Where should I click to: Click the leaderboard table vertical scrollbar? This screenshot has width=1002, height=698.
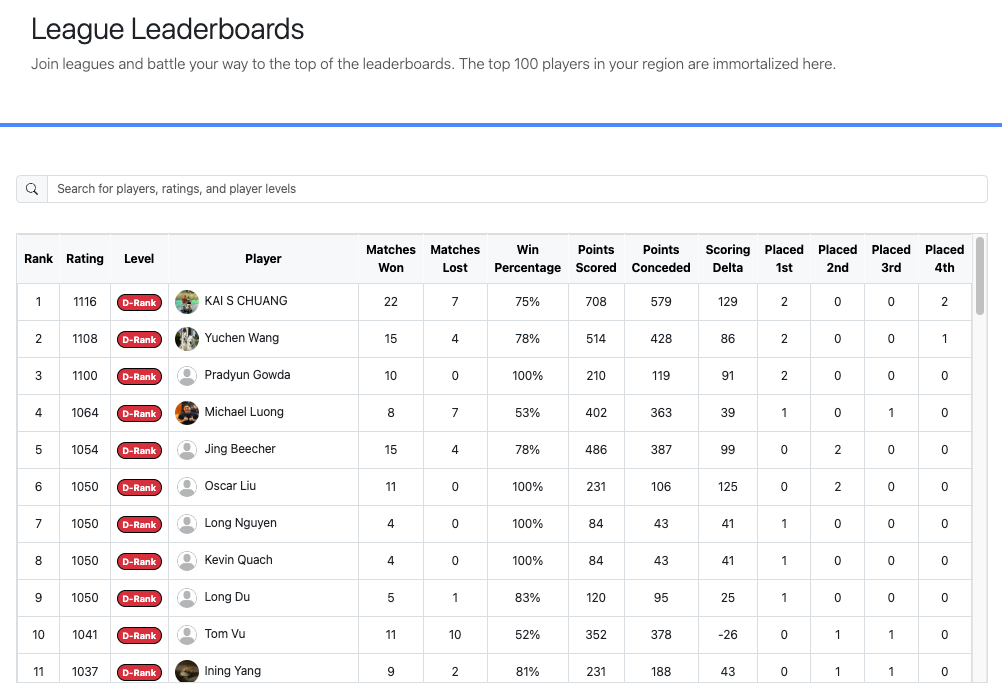[980, 277]
